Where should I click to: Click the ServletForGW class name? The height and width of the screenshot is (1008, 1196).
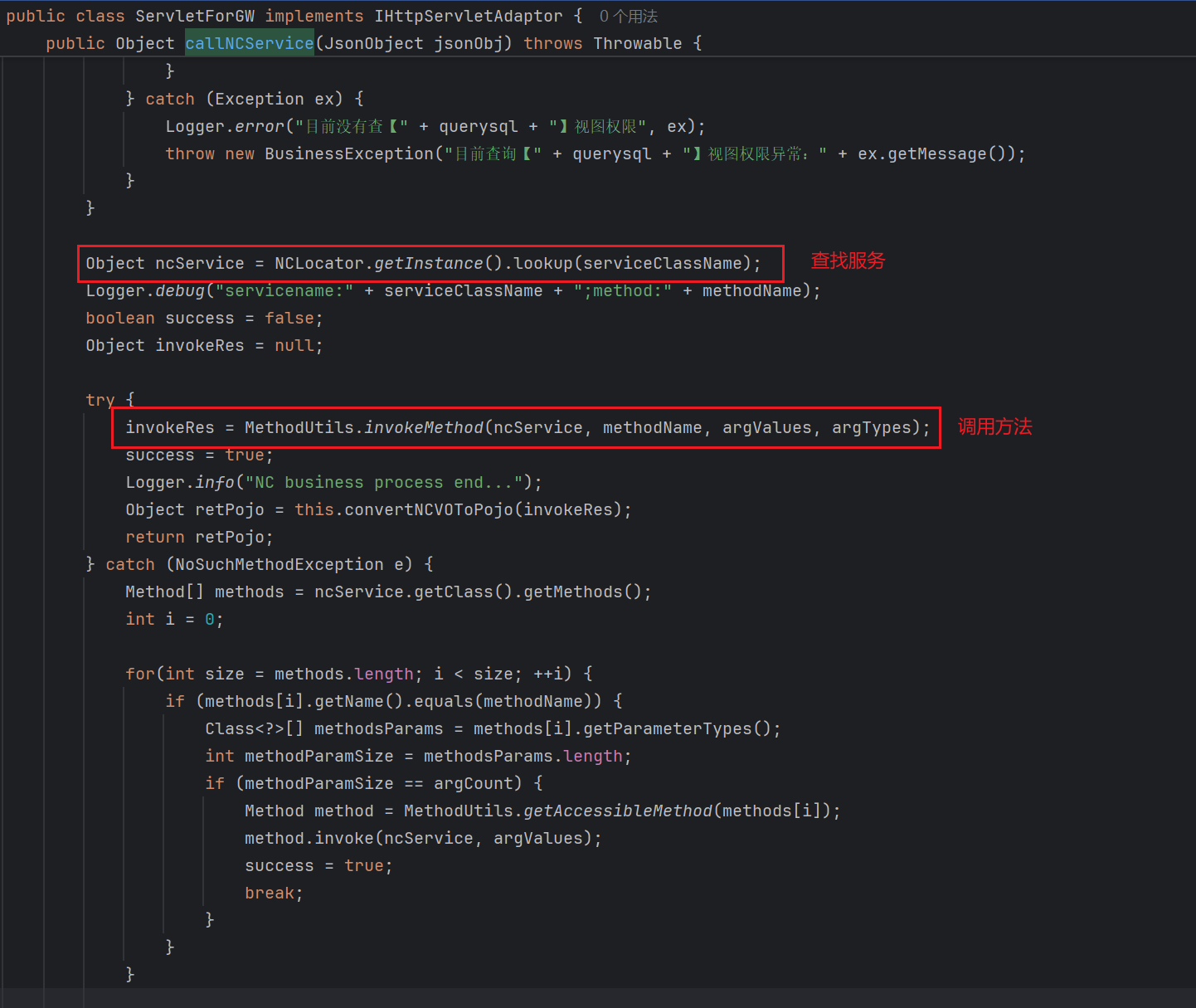click(x=195, y=17)
